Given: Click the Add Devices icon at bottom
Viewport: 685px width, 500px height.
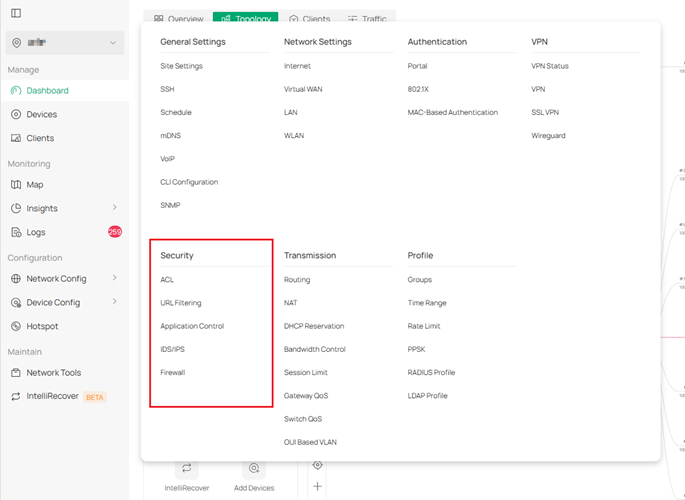Looking at the screenshot, I should click(254, 468).
